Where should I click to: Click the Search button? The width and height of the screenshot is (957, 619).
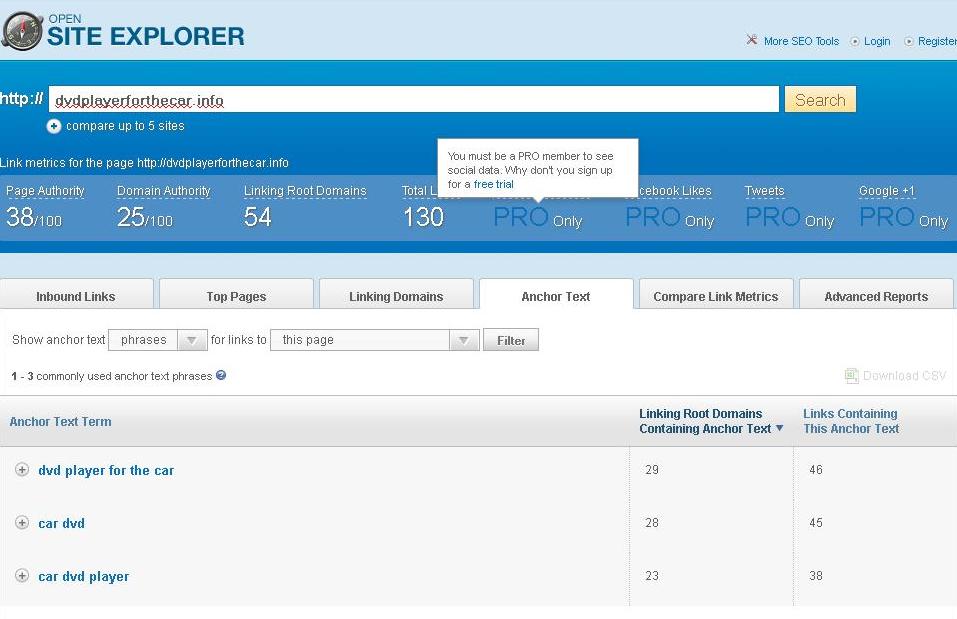(x=820, y=100)
